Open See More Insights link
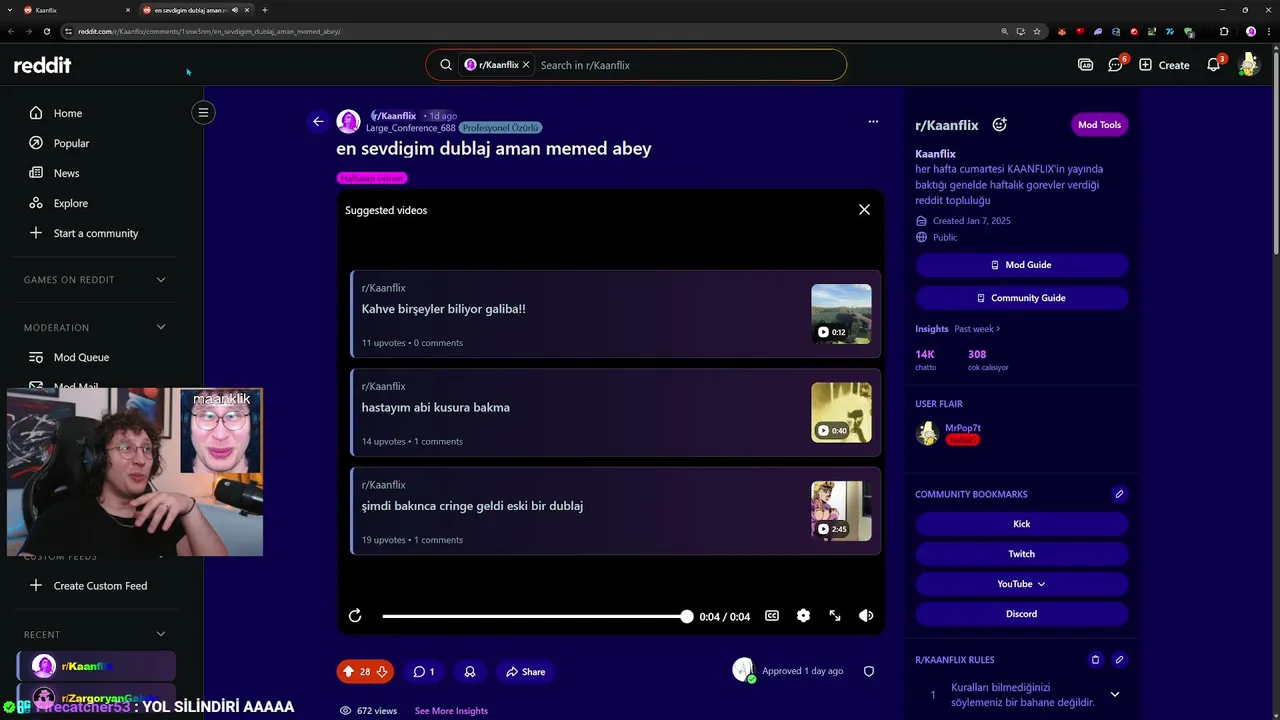 coord(451,711)
